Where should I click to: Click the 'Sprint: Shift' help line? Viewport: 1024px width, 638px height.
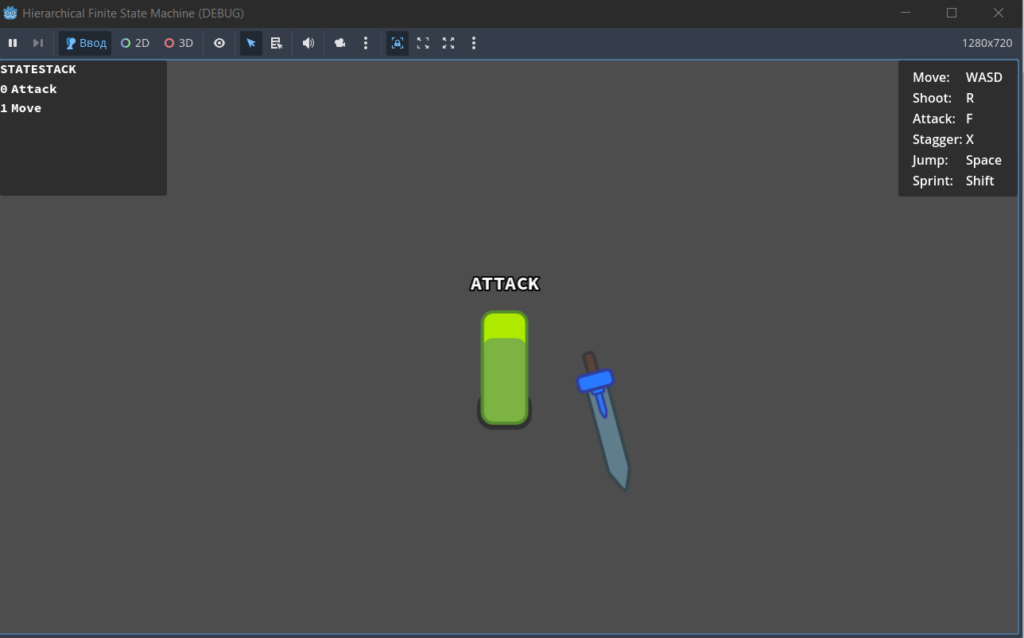[953, 181]
